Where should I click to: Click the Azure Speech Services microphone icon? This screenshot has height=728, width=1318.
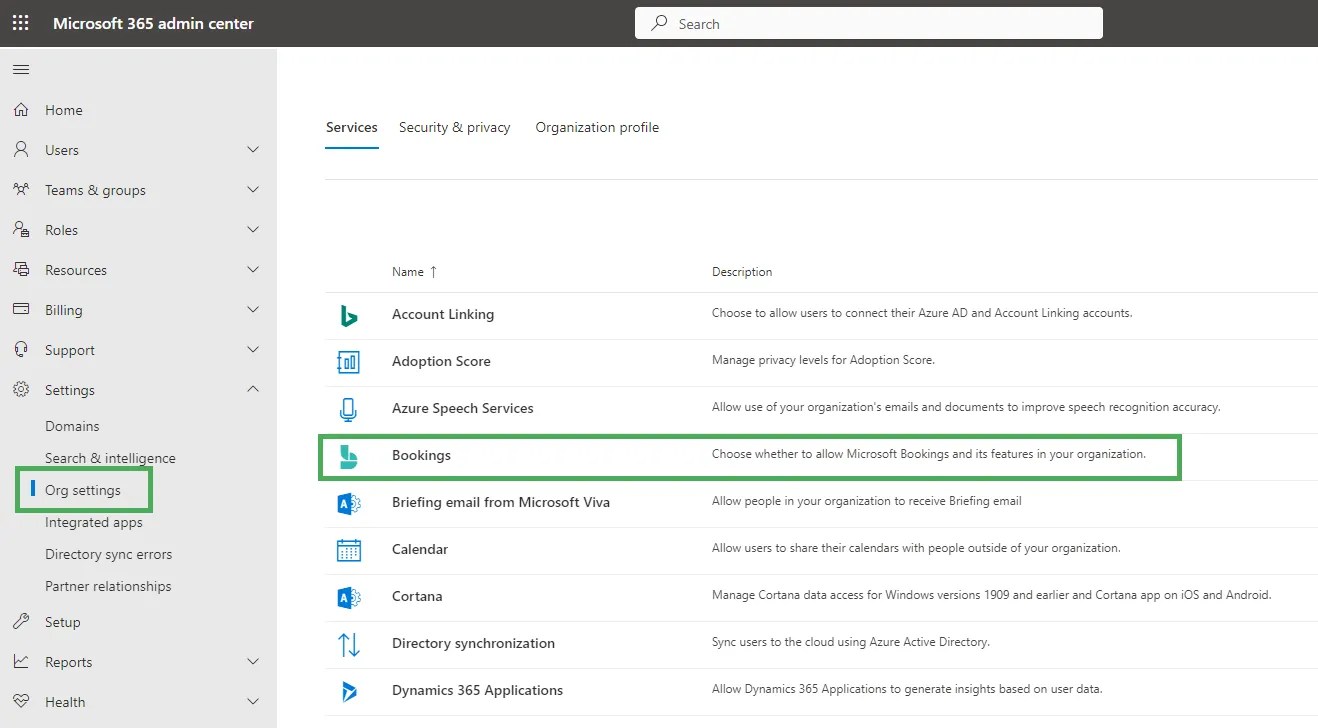[350, 408]
